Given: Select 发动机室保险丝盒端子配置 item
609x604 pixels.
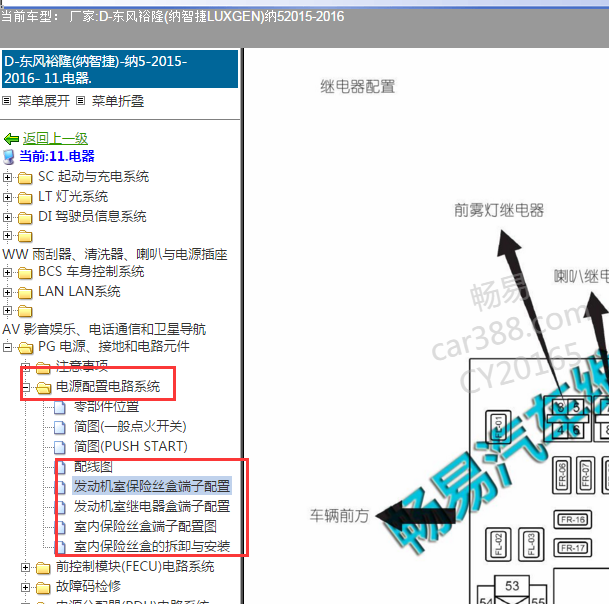Looking at the screenshot, I should 152,486.
